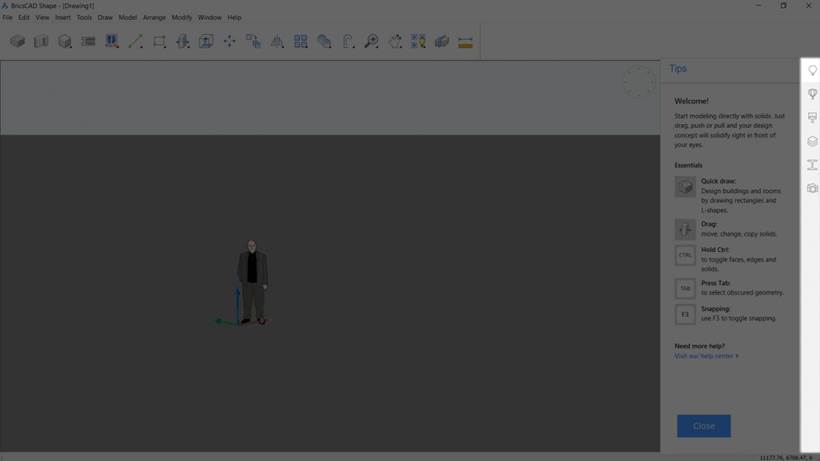Click the orbit view tool icon
The width and height of the screenshot is (820, 461).
click(395, 41)
